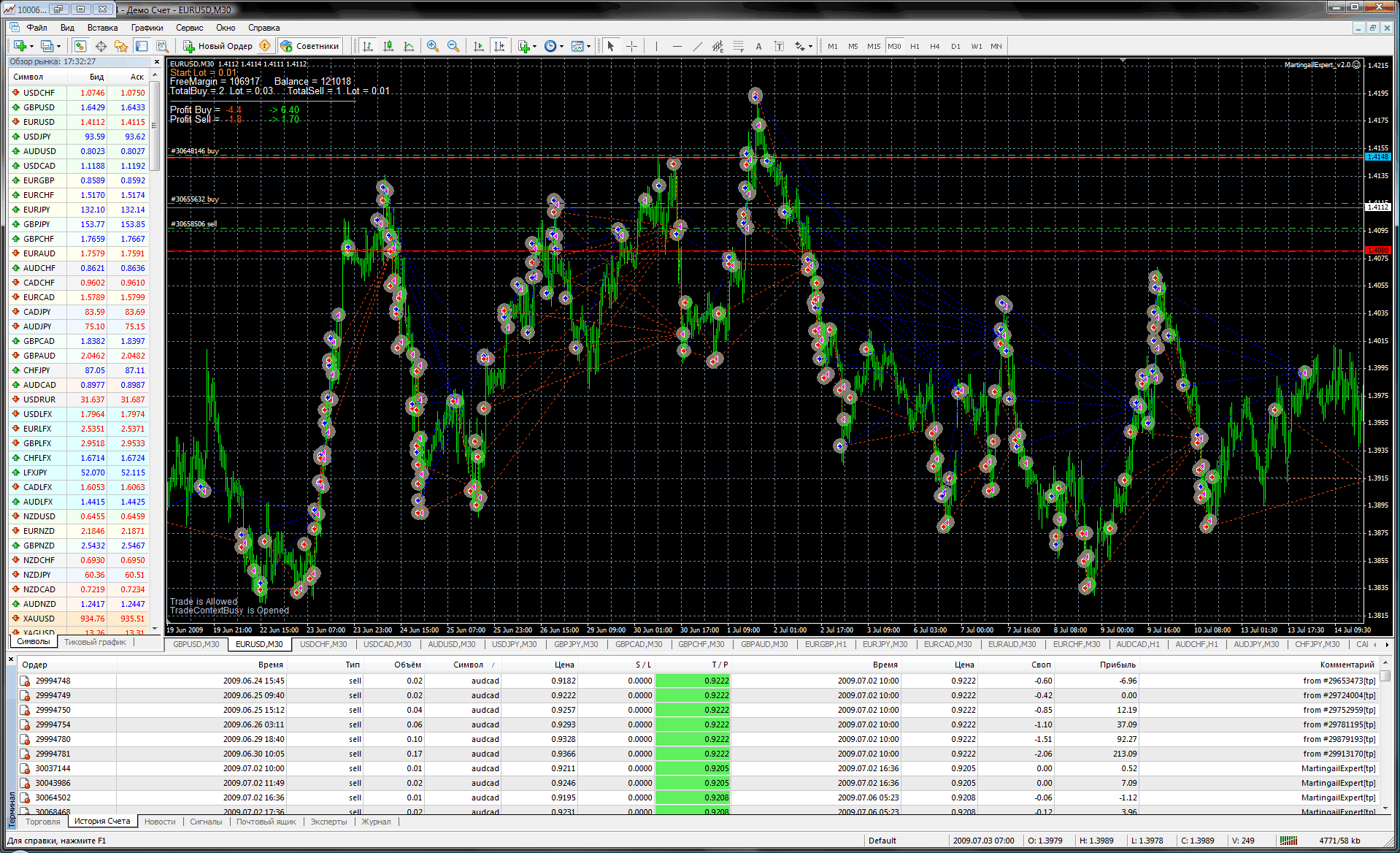Click the yellow diamond MetaEditor icon
Image resolution: width=1400 pixels, height=853 pixels.
coord(265,46)
